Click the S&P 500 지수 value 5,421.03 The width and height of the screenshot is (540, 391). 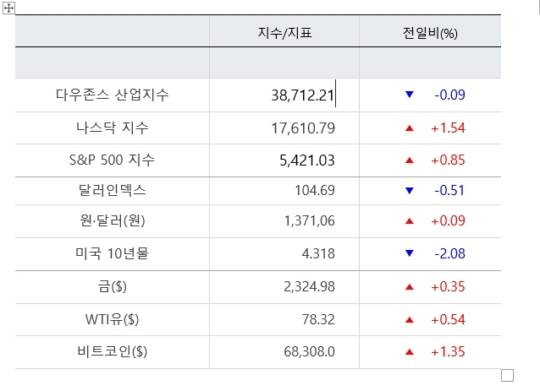point(307,161)
